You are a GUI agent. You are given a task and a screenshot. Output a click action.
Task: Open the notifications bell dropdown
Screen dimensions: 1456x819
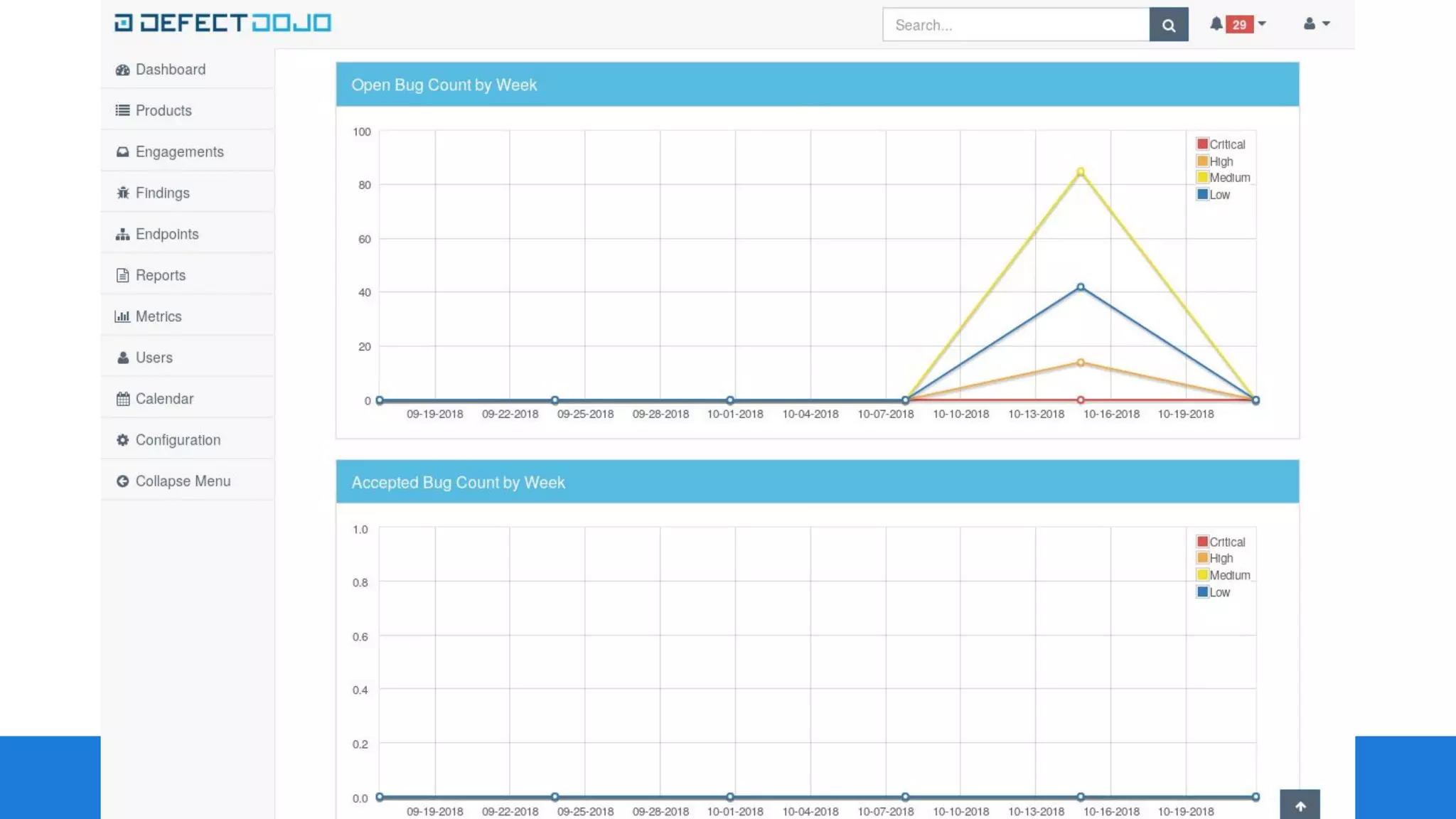click(1216, 24)
